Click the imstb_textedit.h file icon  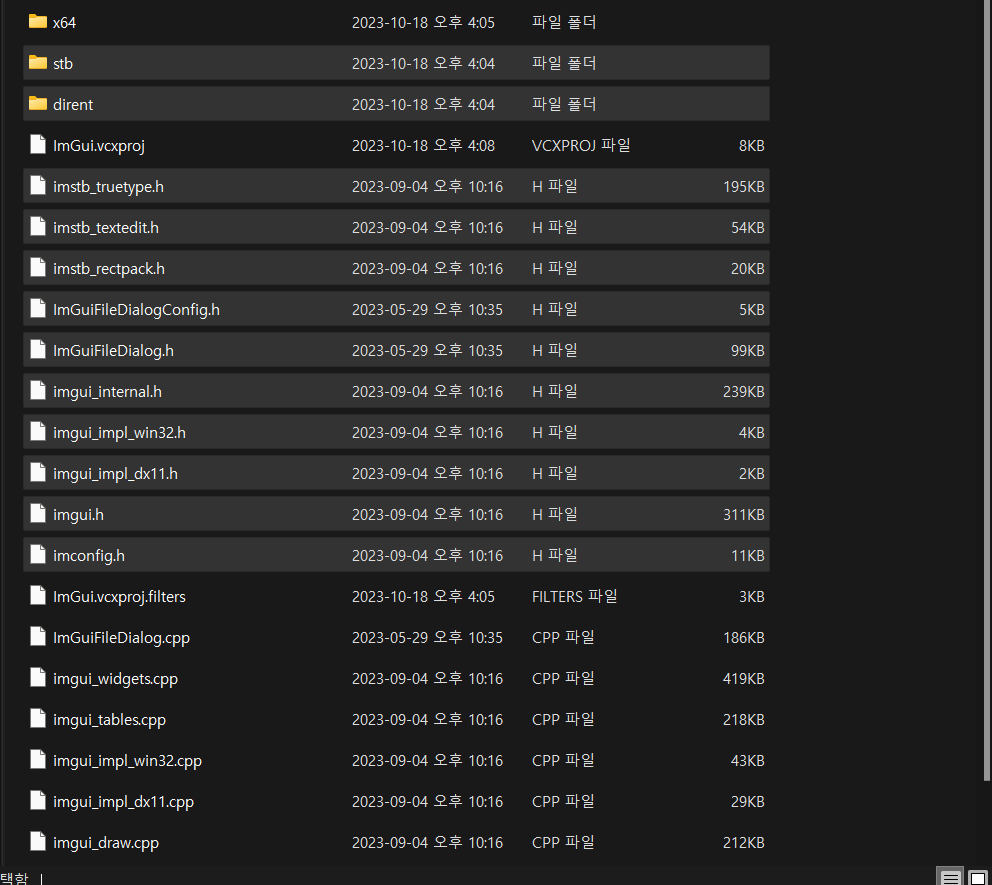point(38,227)
